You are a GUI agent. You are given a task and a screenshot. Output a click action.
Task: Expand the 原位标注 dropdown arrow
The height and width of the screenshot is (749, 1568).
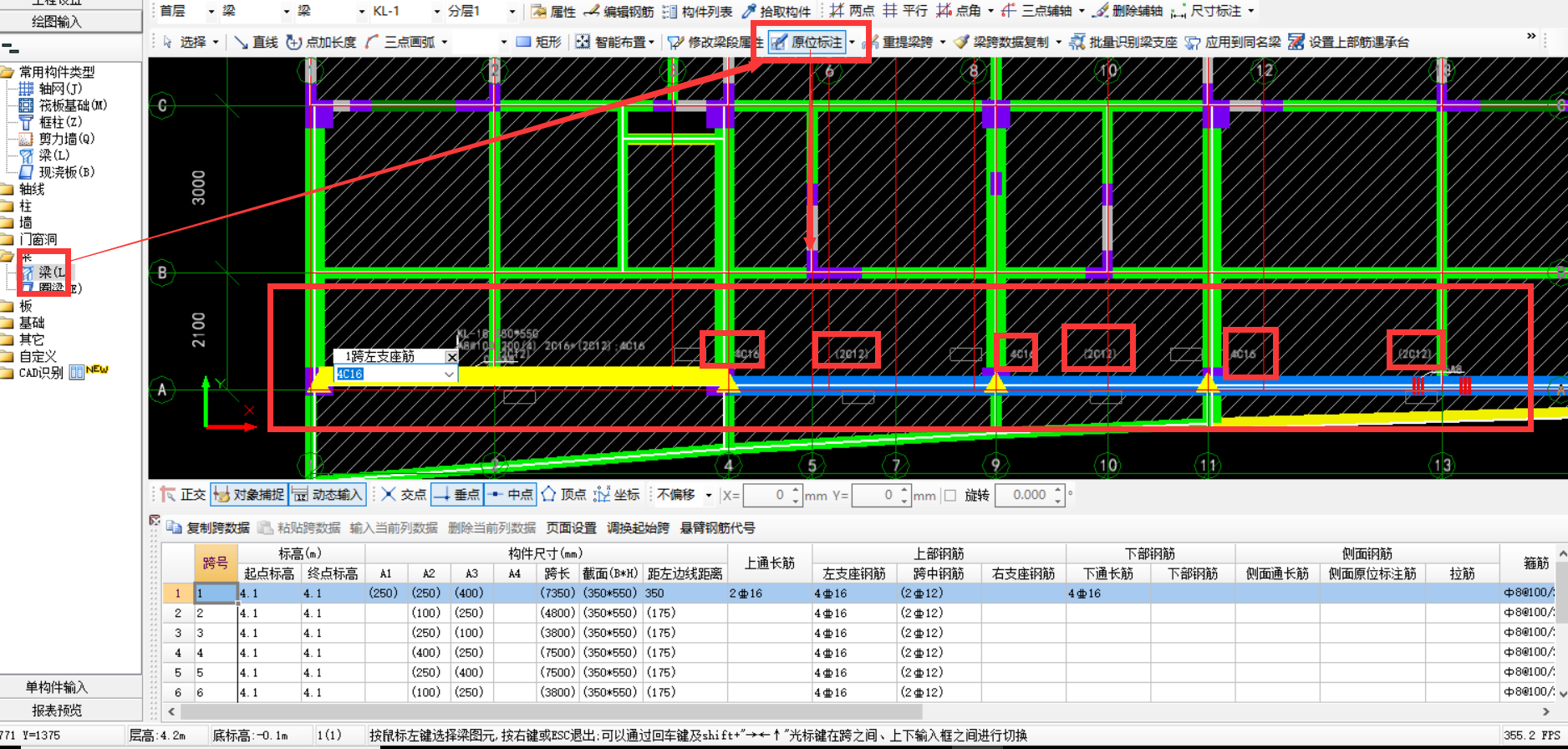pyautogui.click(x=852, y=42)
